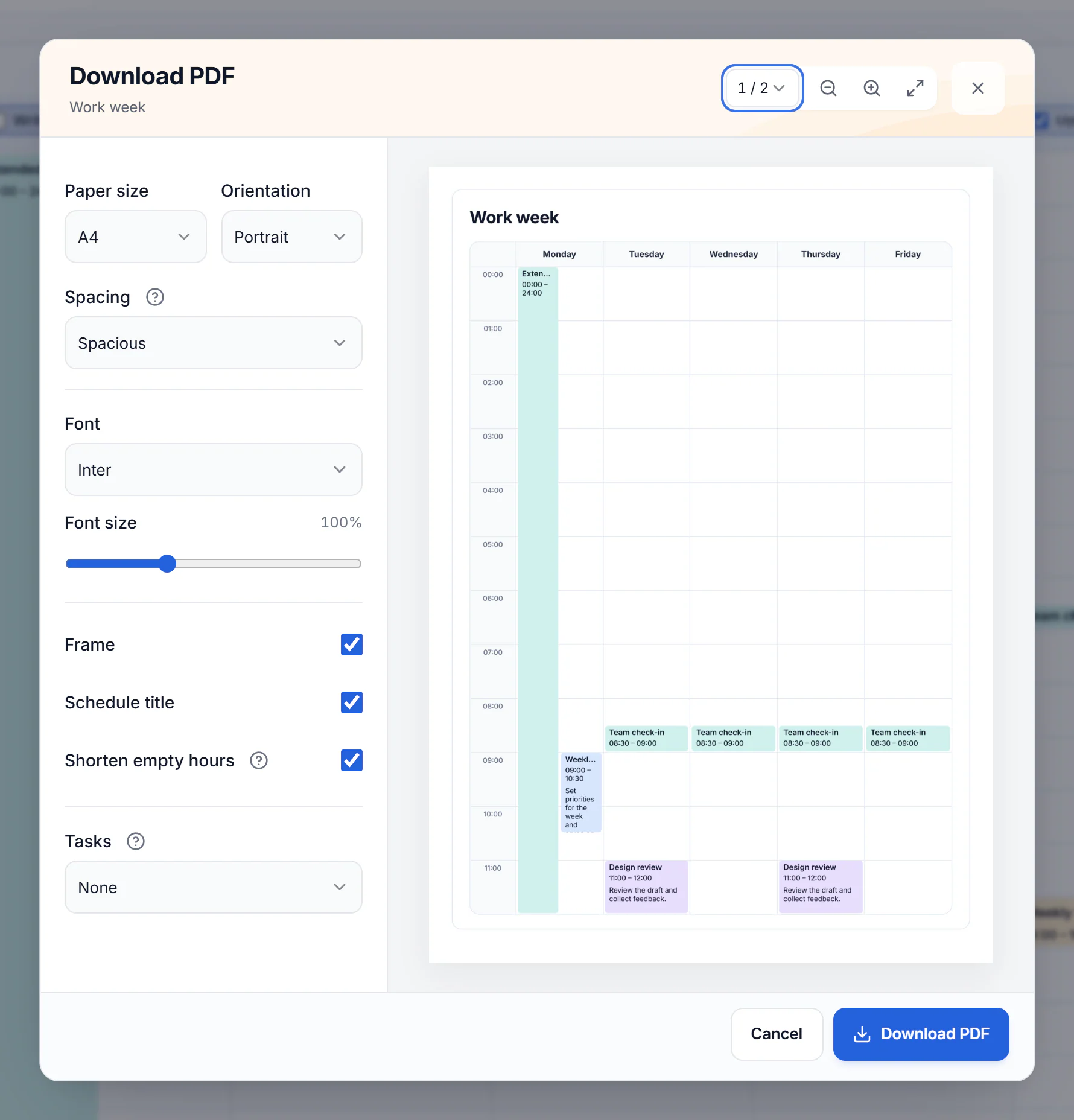
Task: Click the Exten... 00:00 – 24:00 event
Action: tap(538, 590)
